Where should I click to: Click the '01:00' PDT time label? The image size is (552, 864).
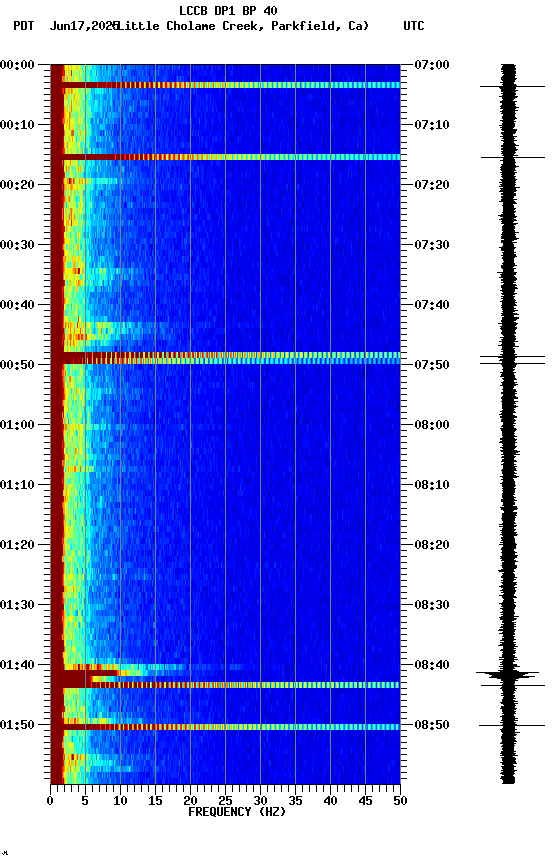tap(17, 425)
